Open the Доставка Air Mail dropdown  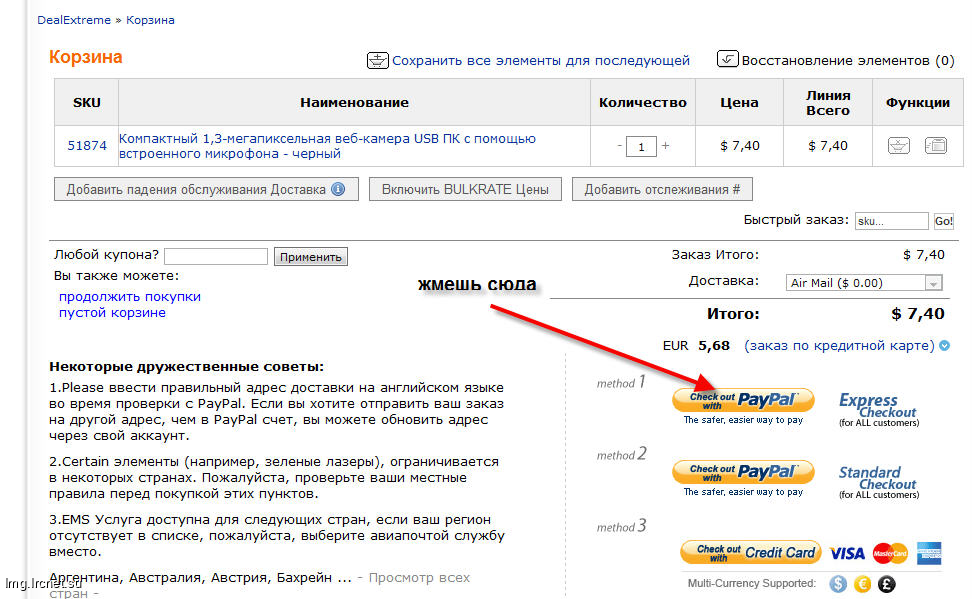click(x=864, y=283)
